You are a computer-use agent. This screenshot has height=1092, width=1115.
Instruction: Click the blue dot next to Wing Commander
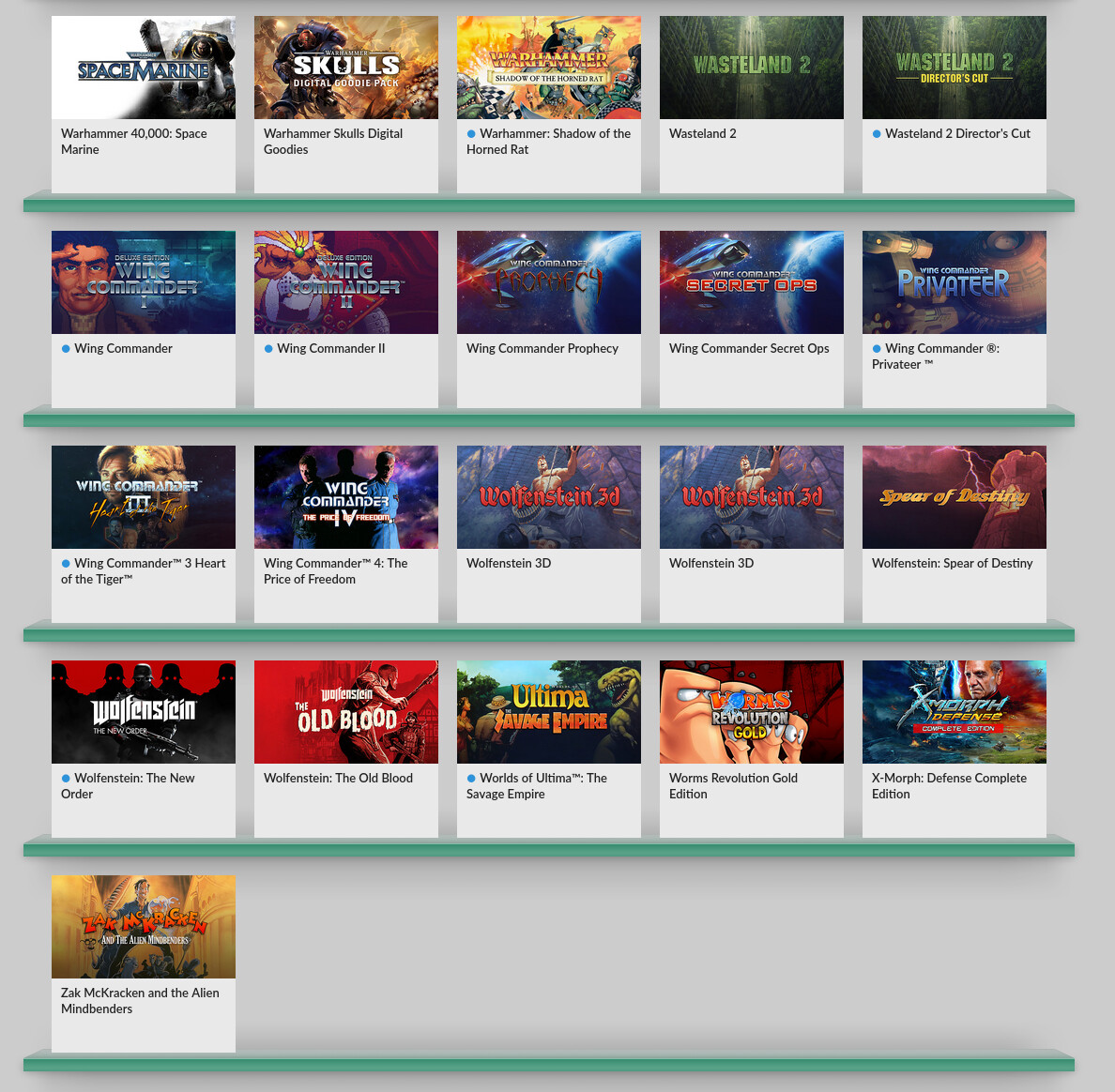coord(66,349)
